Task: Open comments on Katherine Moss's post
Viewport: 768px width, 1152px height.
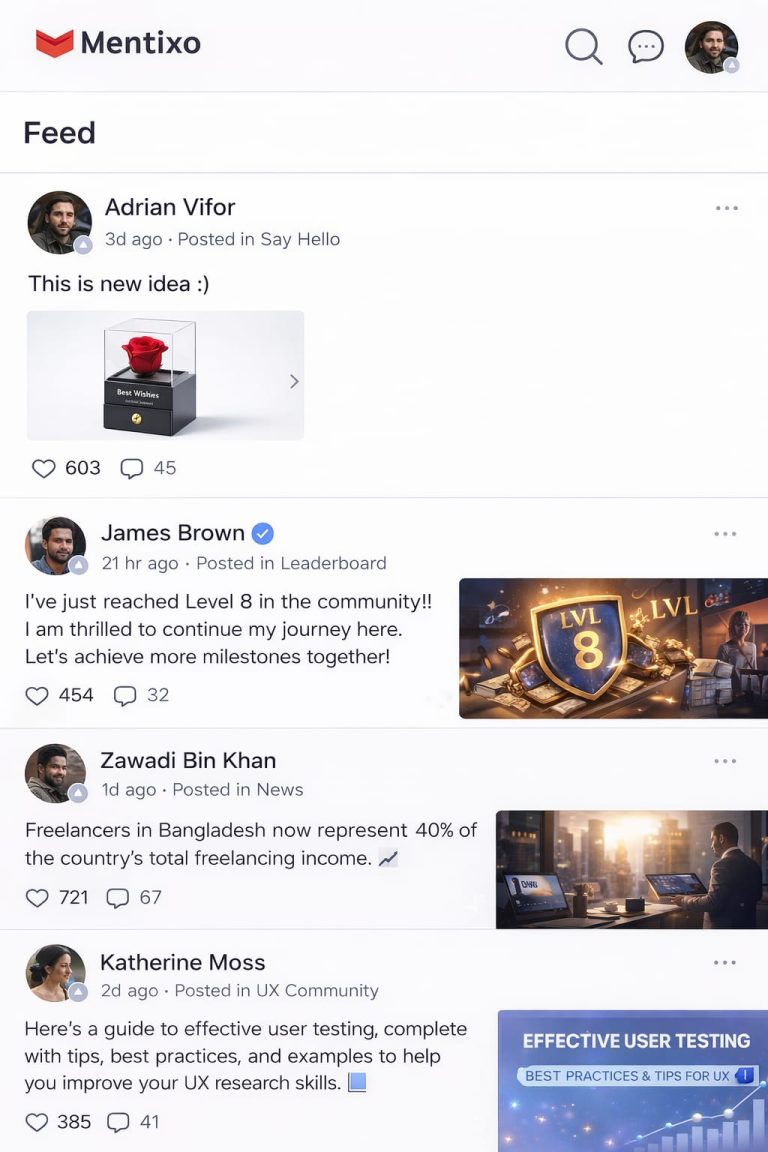Action: coord(118,1122)
